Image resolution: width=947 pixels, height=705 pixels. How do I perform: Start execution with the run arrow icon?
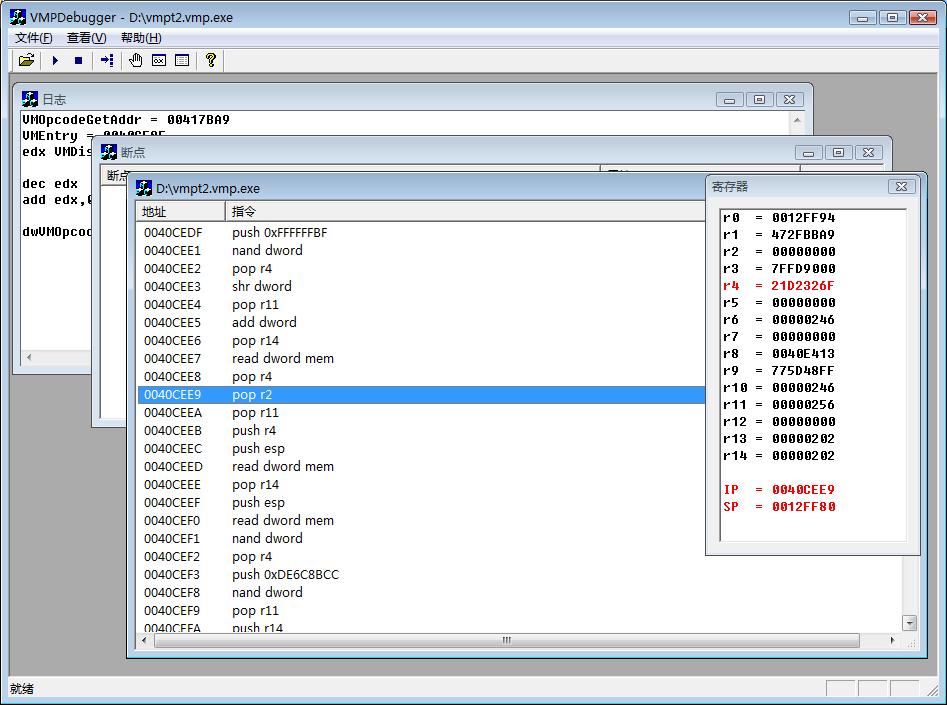click(55, 60)
